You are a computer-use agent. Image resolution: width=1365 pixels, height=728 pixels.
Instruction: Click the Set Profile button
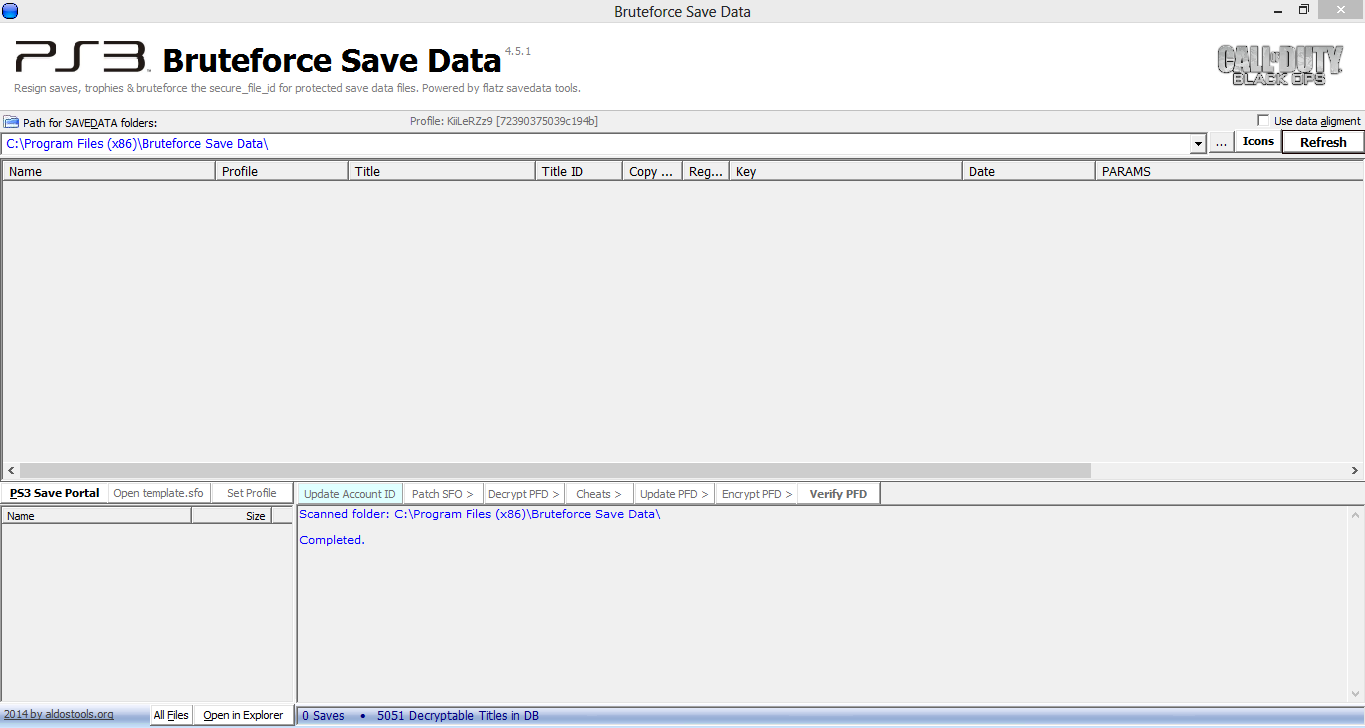pyautogui.click(x=251, y=493)
